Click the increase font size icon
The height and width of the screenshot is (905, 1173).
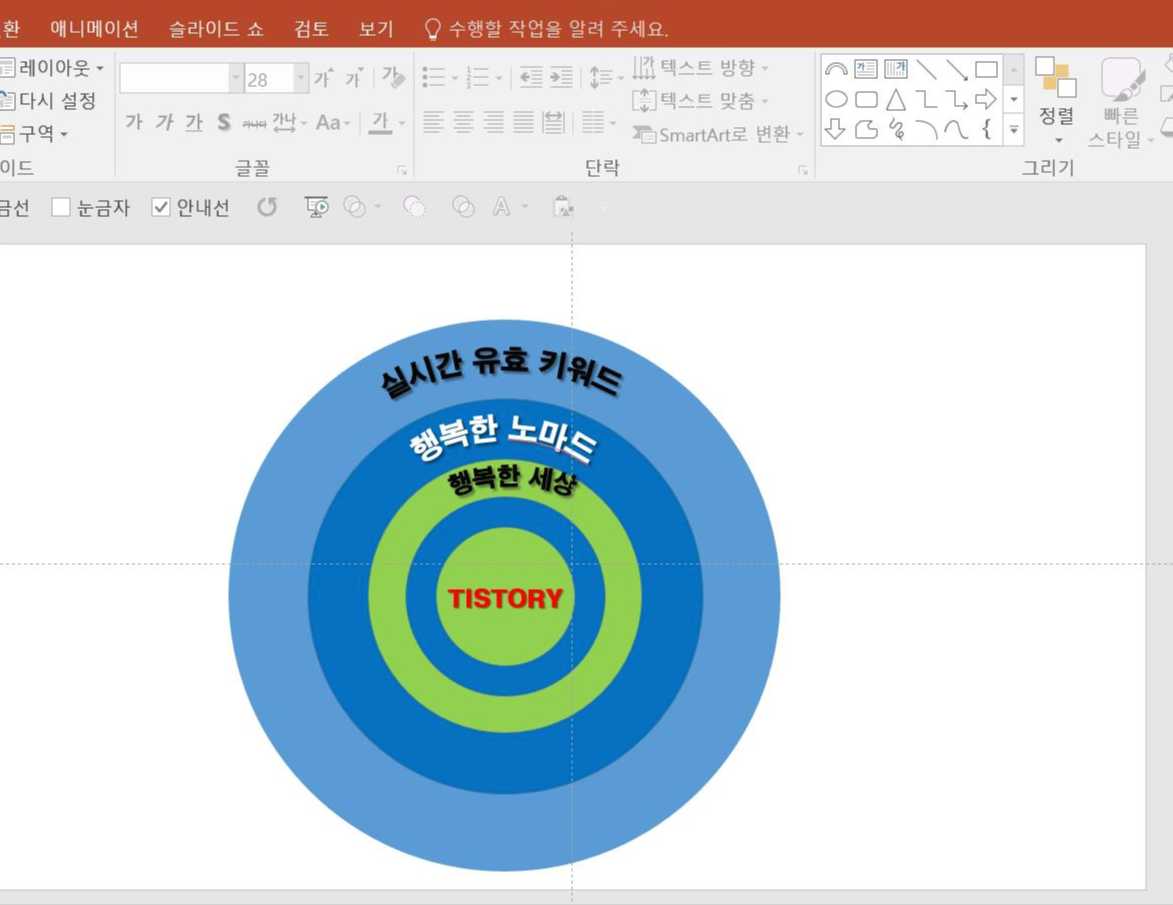(x=323, y=77)
